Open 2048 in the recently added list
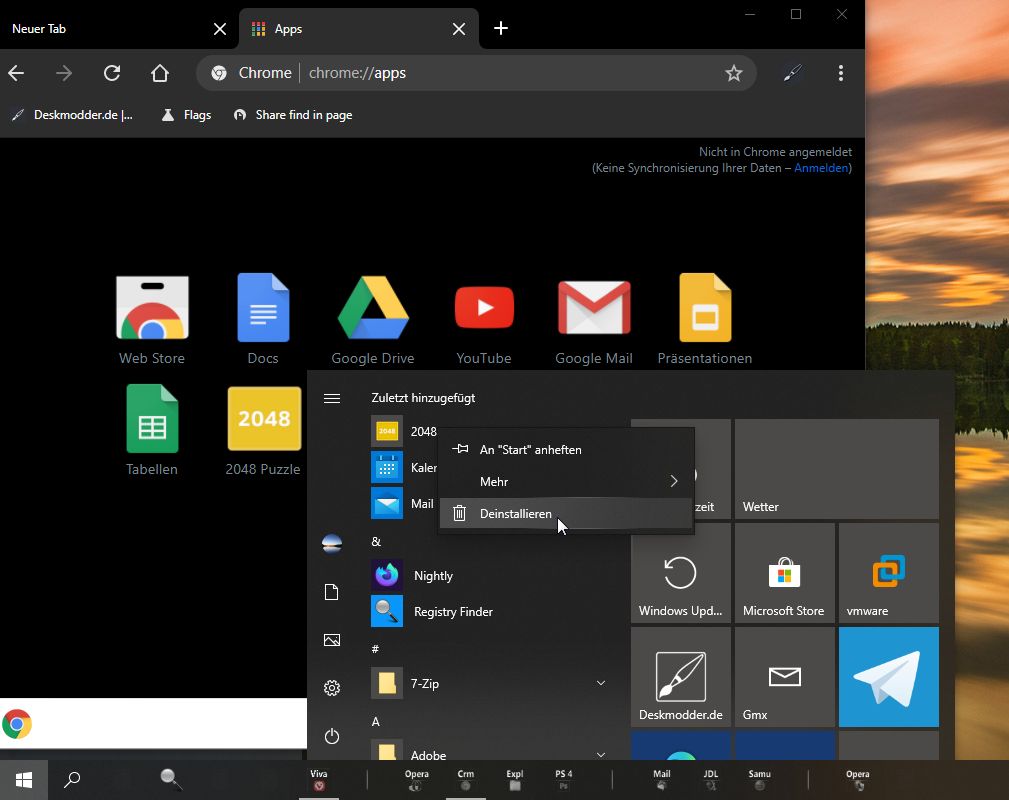Image resolution: width=1009 pixels, height=800 pixels. (x=404, y=431)
